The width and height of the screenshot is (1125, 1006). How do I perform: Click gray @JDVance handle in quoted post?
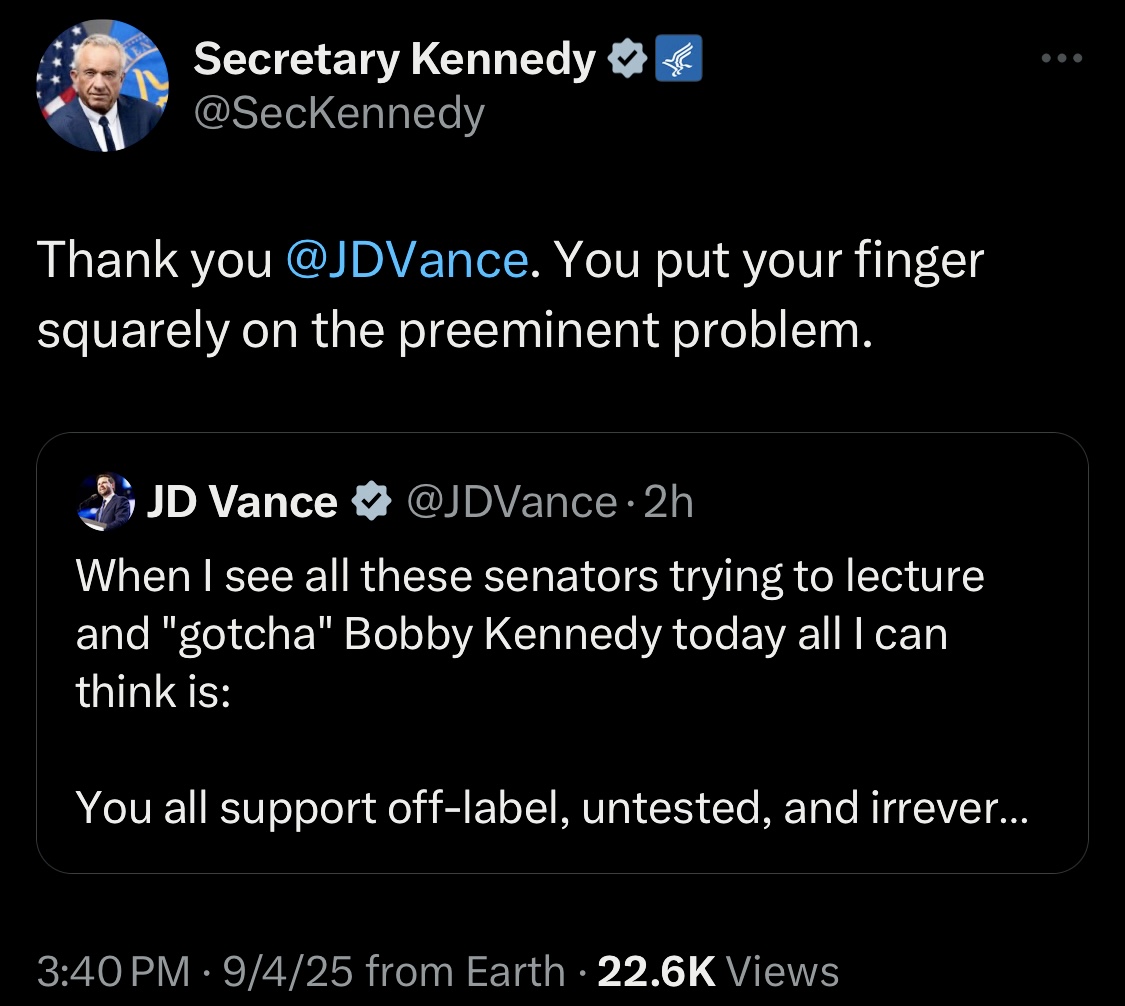click(x=511, y=502)
